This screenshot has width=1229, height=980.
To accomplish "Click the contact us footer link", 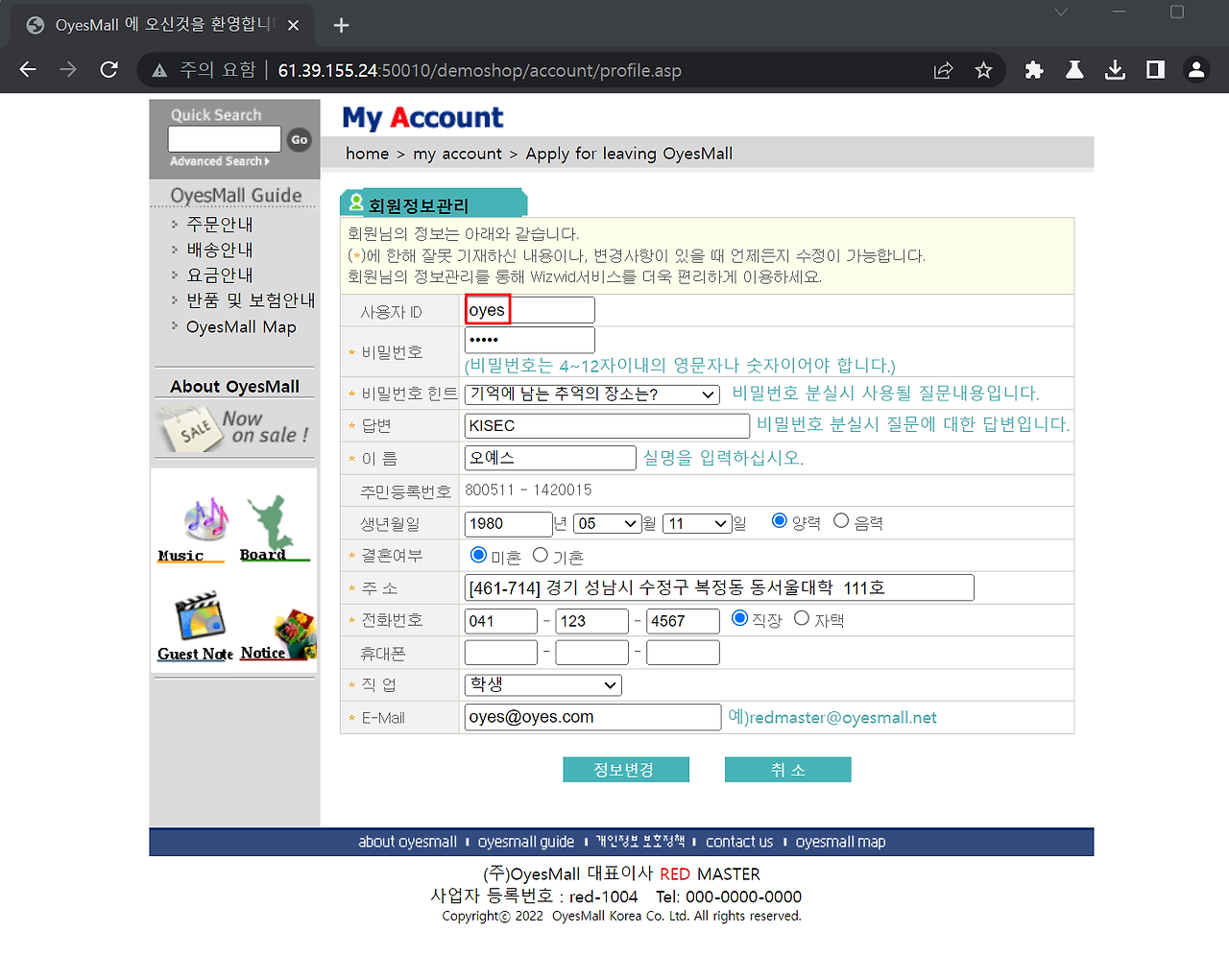I will 738,842.
